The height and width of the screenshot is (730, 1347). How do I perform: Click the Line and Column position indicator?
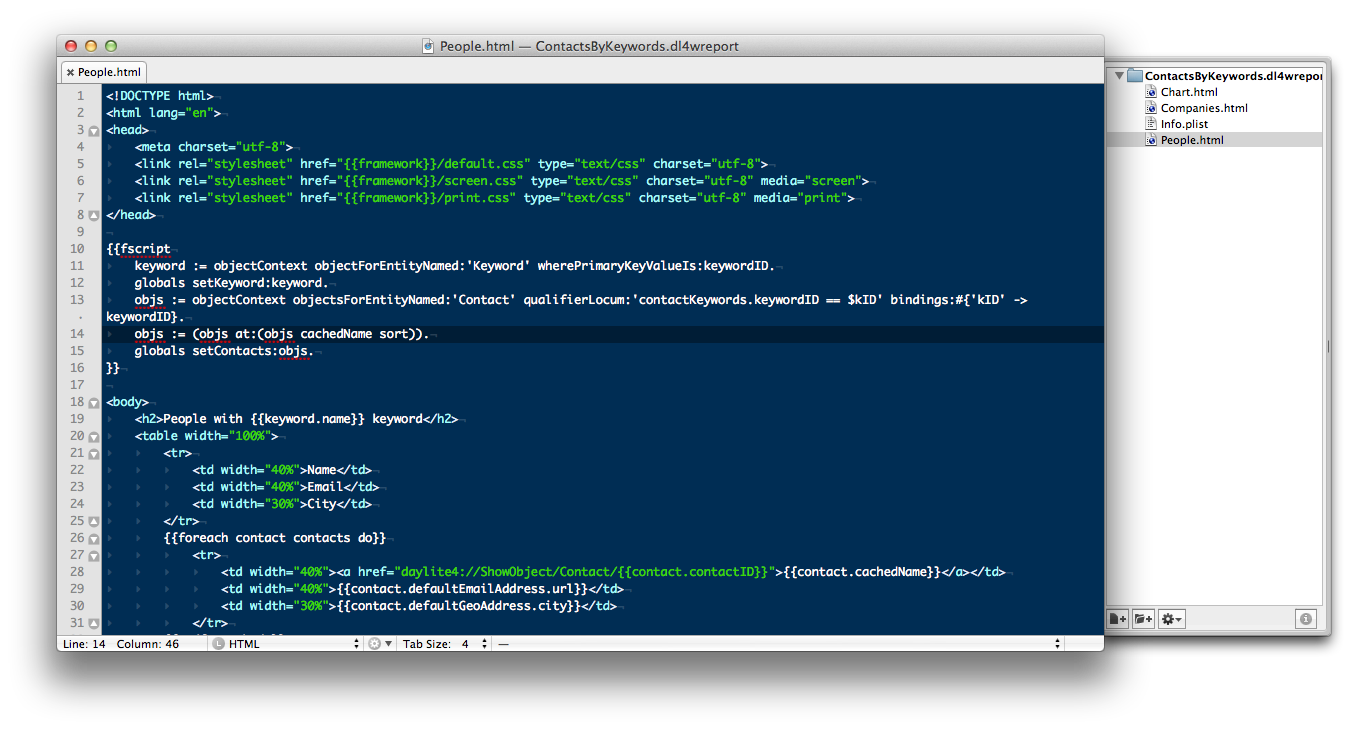pos(121,644)
